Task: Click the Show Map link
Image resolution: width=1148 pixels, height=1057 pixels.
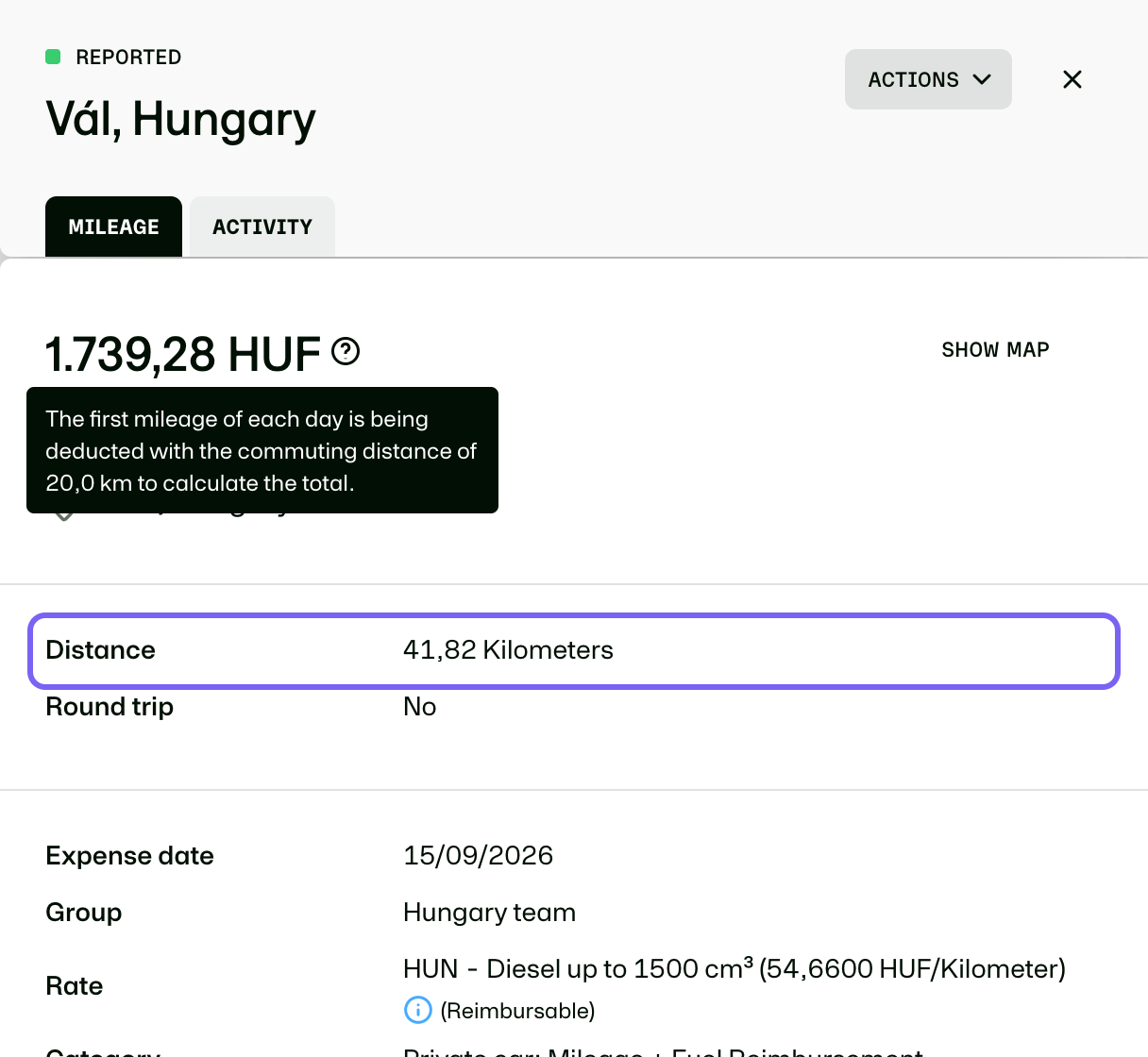Action: pos(995,350)
